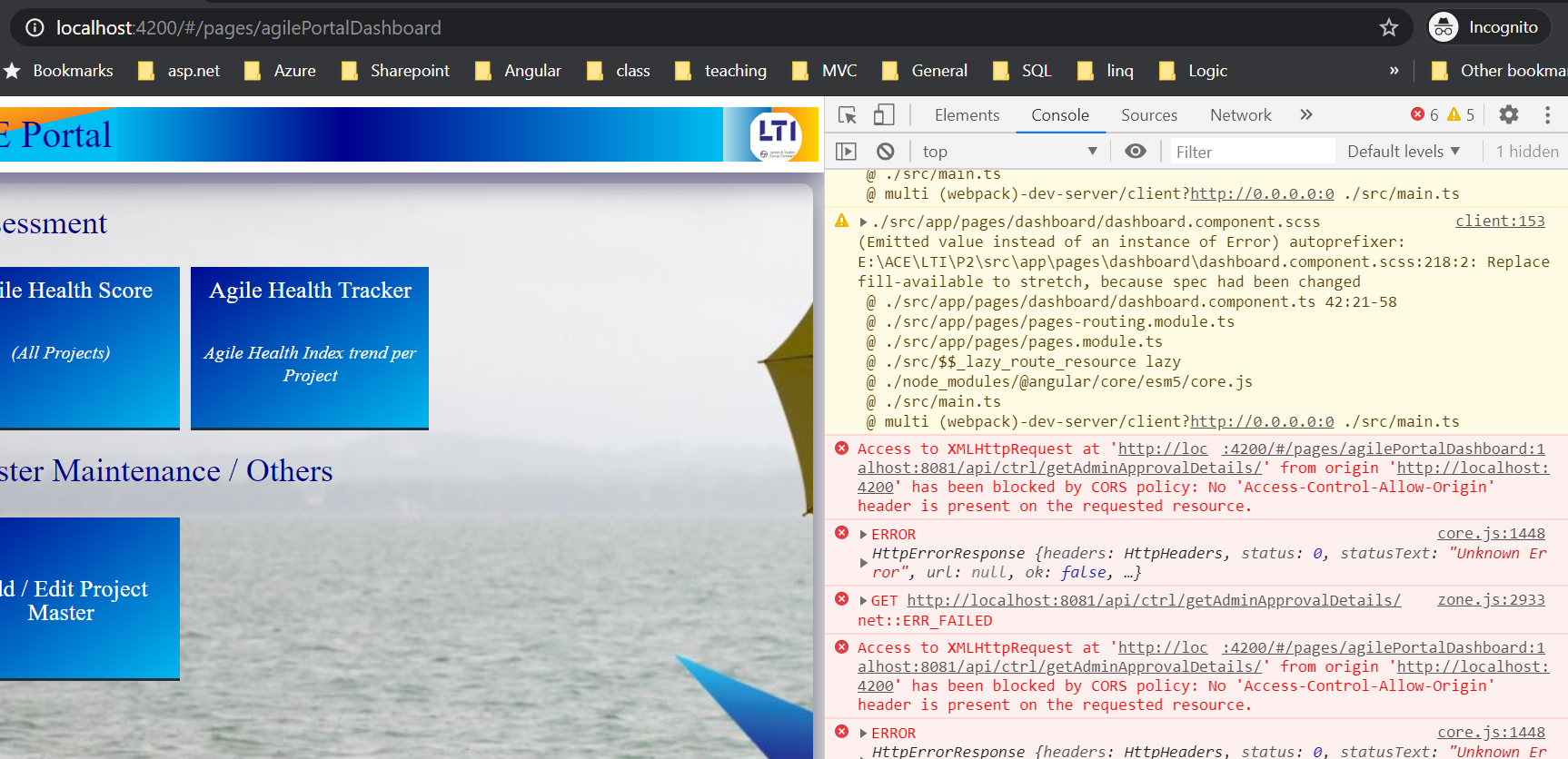Expand the GET getAdminApprovalDetails error
Image resolution: width=1568 pixels, height=759 pixels.
(863, 601)
